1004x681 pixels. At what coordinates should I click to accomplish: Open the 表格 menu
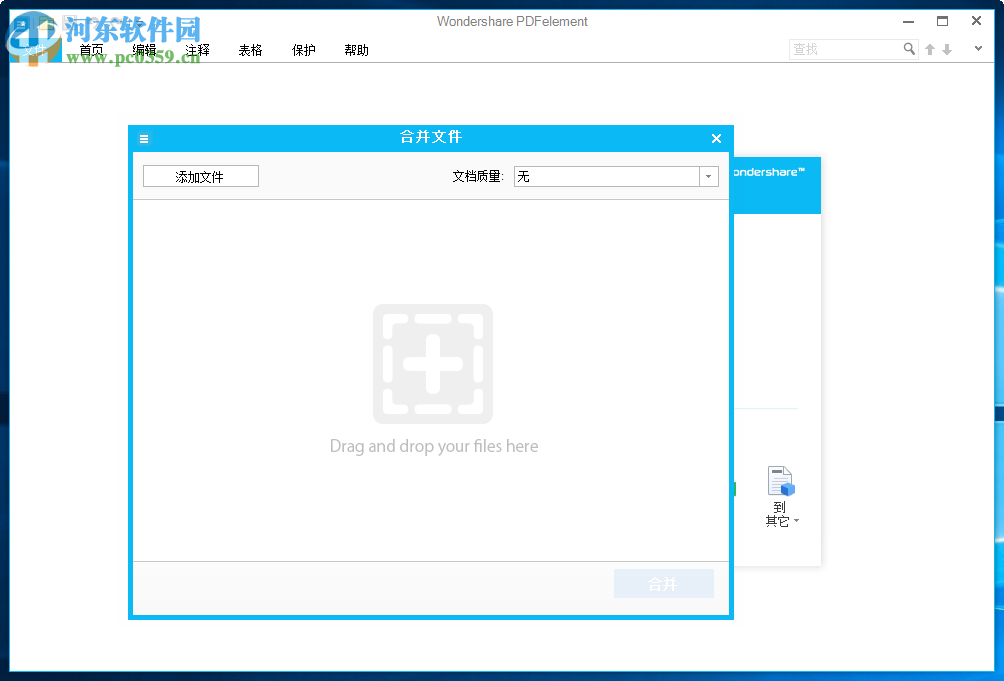pyautogui.click(x=250, y=50)
